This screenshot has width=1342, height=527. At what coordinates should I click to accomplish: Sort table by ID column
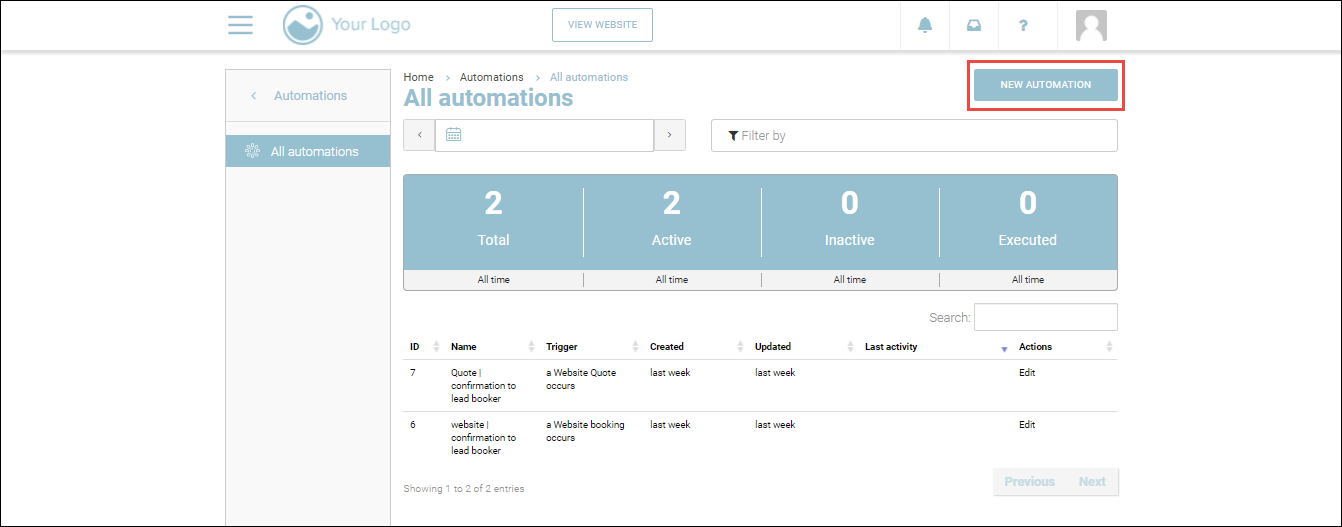(415, 347)
